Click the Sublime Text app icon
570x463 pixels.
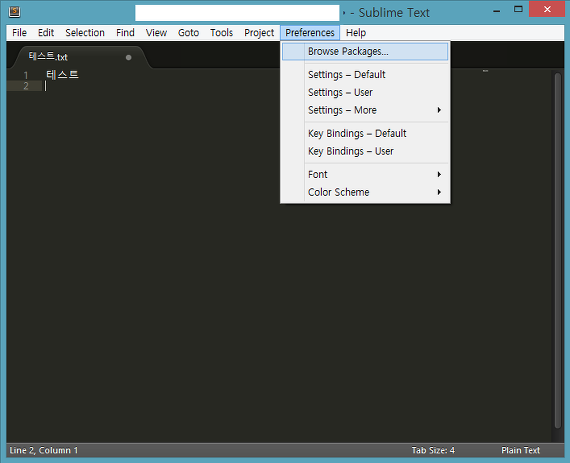(15, 12)
